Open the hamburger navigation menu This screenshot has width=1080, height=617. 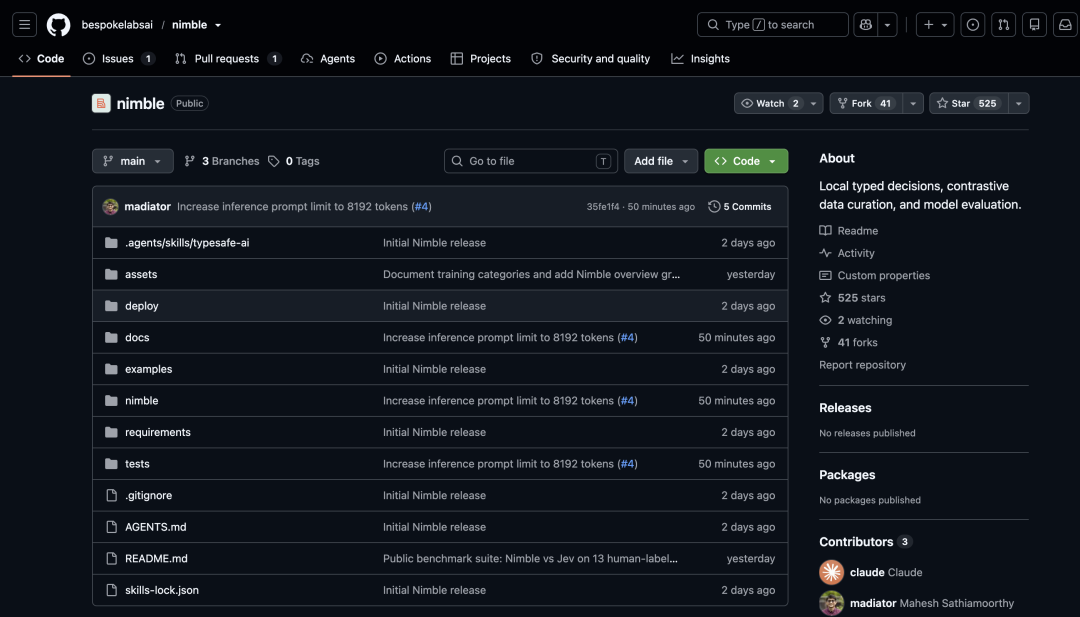pyautogui.click(x=24, y=25)
